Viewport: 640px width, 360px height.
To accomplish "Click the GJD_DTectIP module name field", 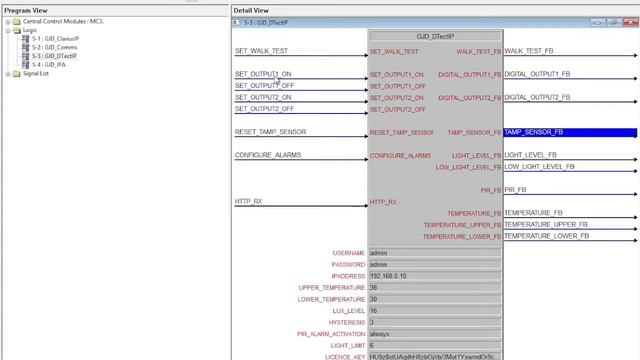I will (435, 36).
